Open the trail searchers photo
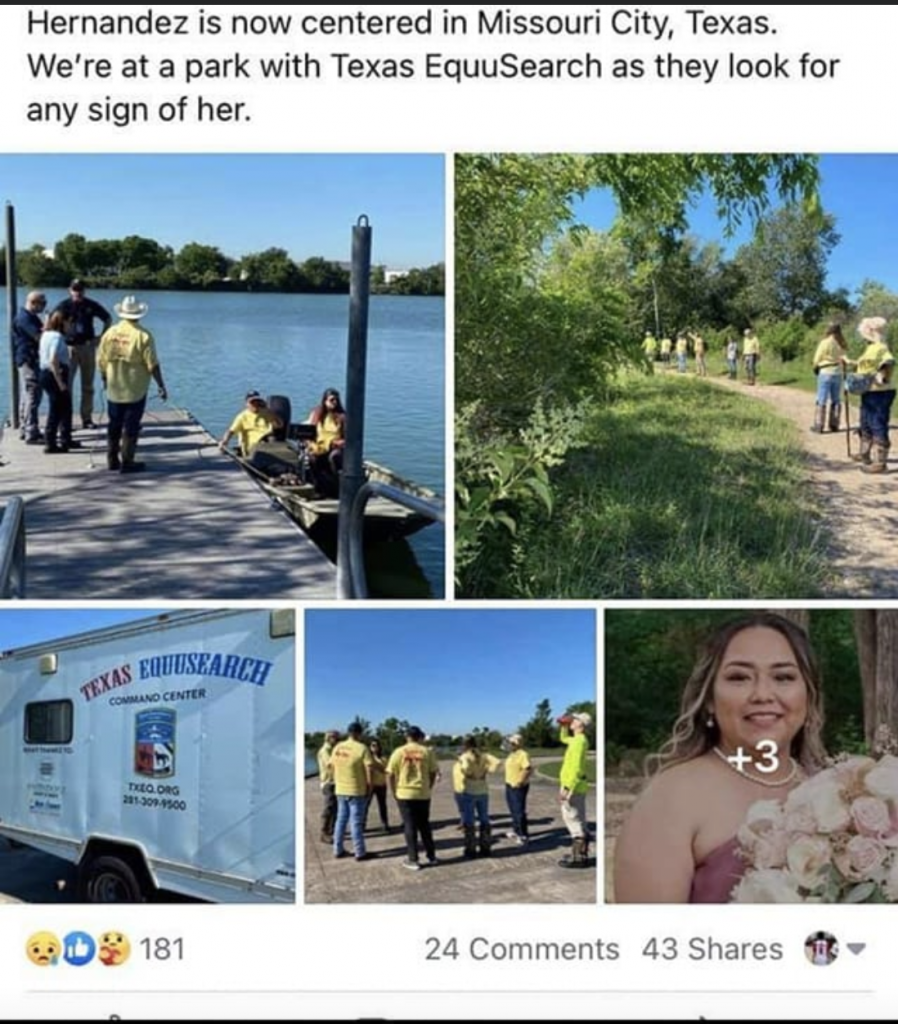The image size is (898, 1024). point(676,376)
